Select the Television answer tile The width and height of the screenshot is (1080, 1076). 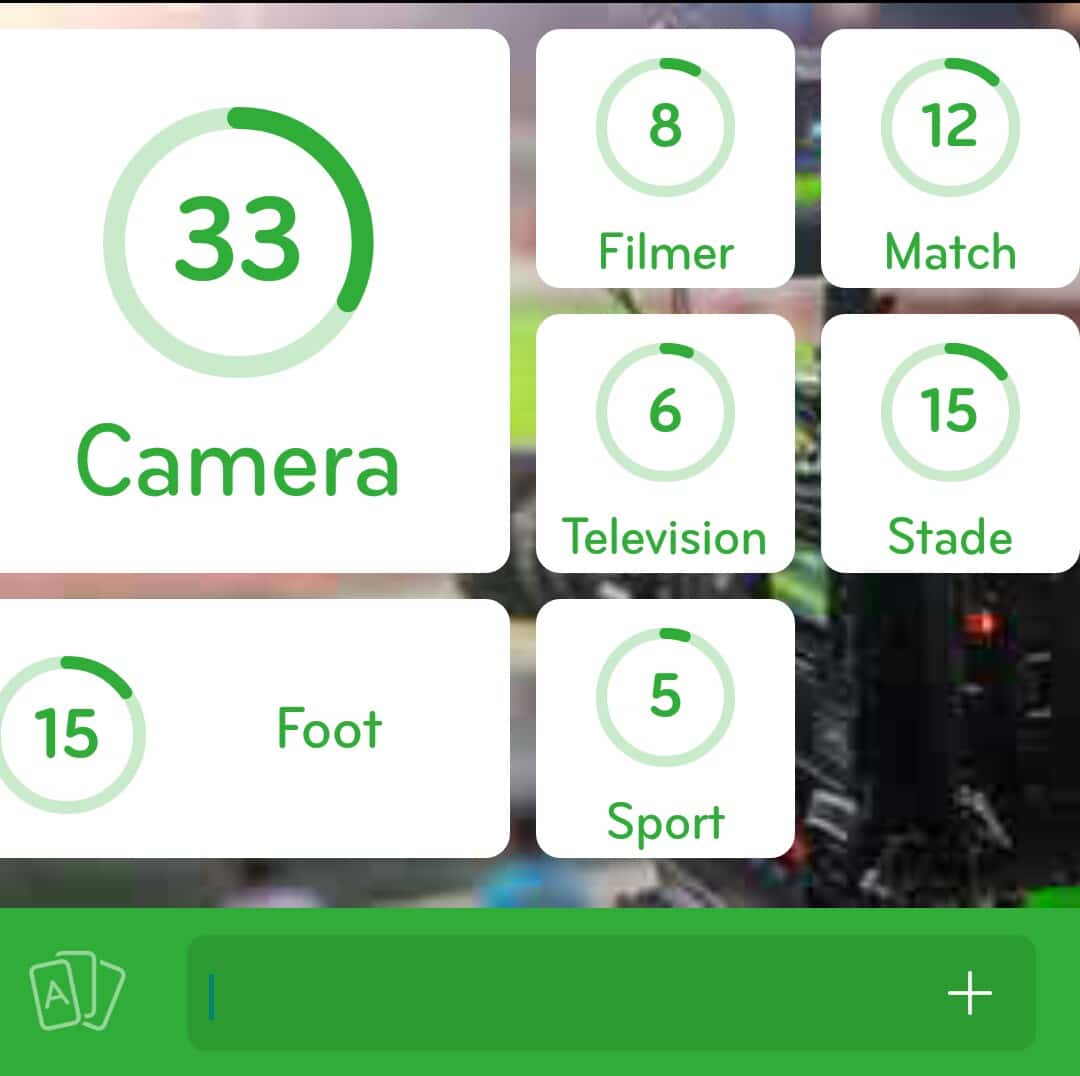pos(665,443)
